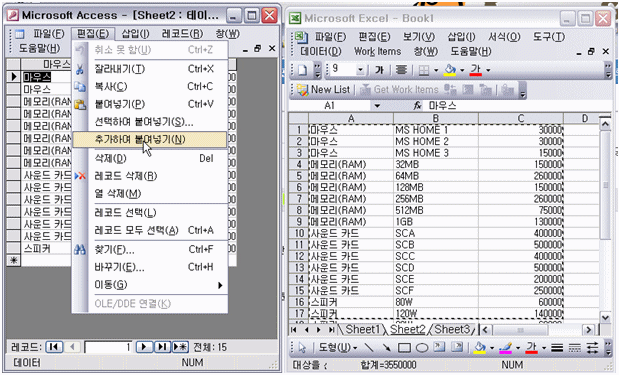Create a new workbook in Excel toolbar
The width and height of the screenshot is (619, 375).
click(x=303, y=70)
